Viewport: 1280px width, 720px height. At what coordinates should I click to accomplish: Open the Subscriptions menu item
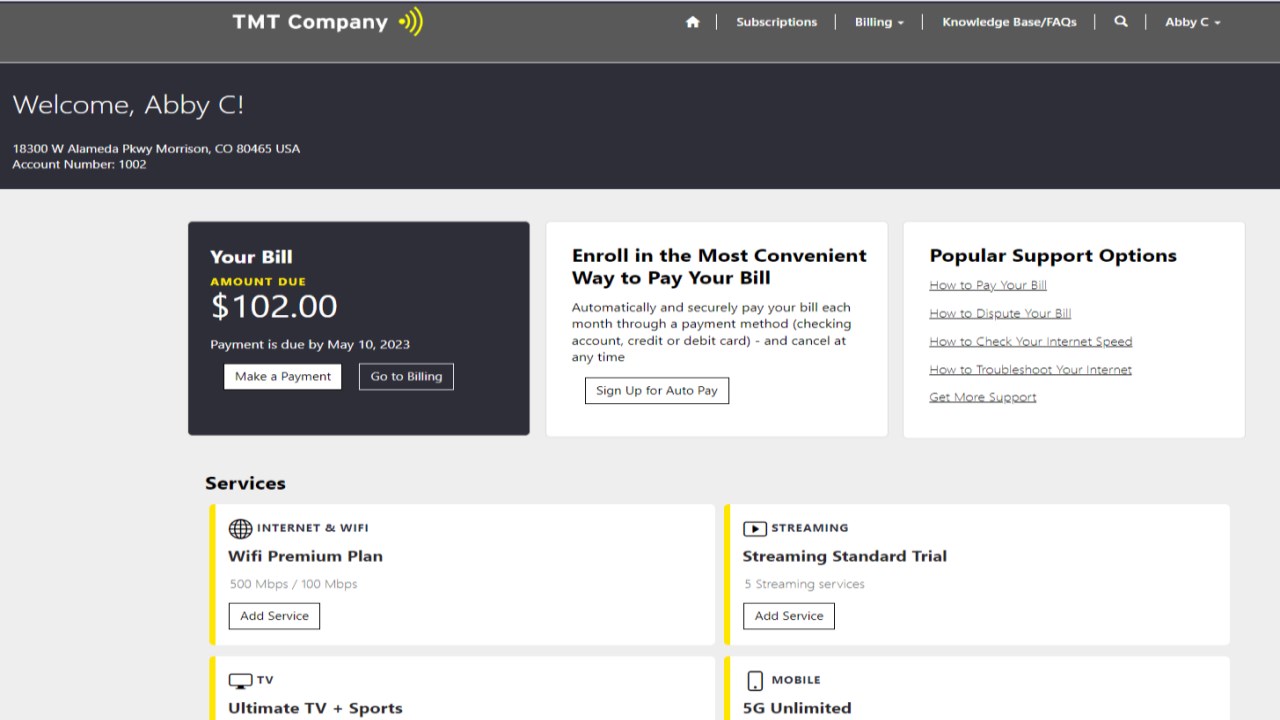[x=776, y=22]
